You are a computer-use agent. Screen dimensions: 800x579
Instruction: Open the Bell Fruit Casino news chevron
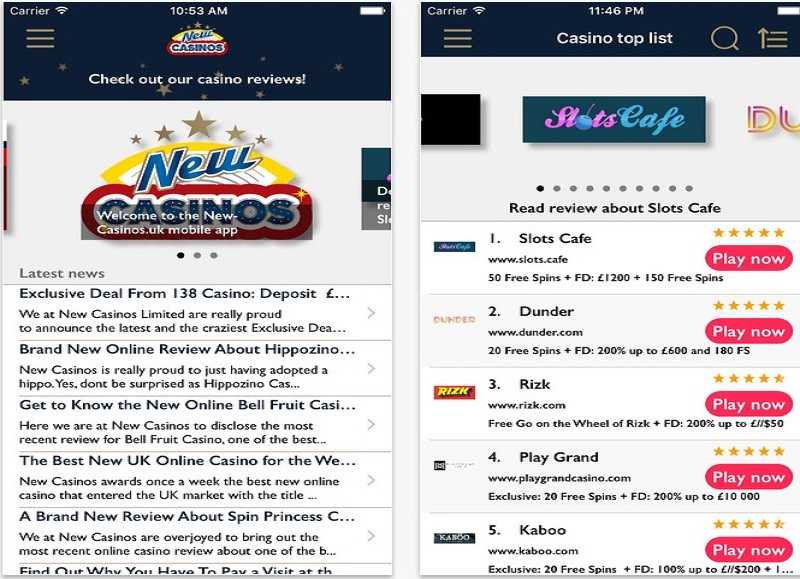(371, 424)
